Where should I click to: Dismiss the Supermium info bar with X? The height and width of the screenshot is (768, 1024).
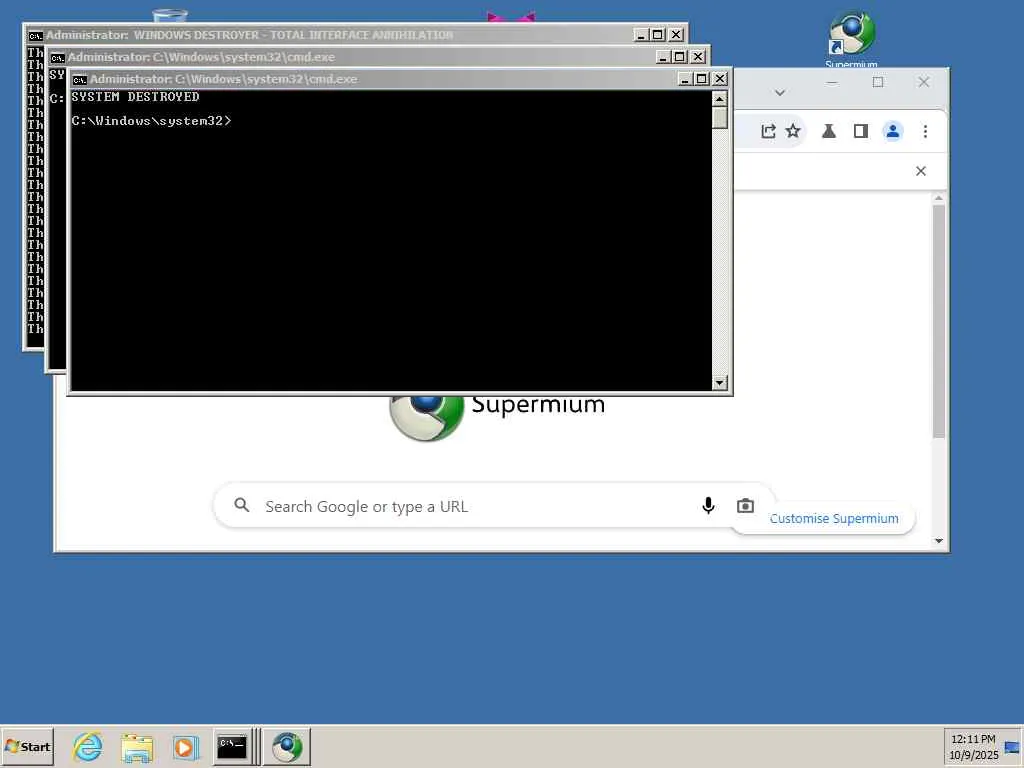coord(921,171)
